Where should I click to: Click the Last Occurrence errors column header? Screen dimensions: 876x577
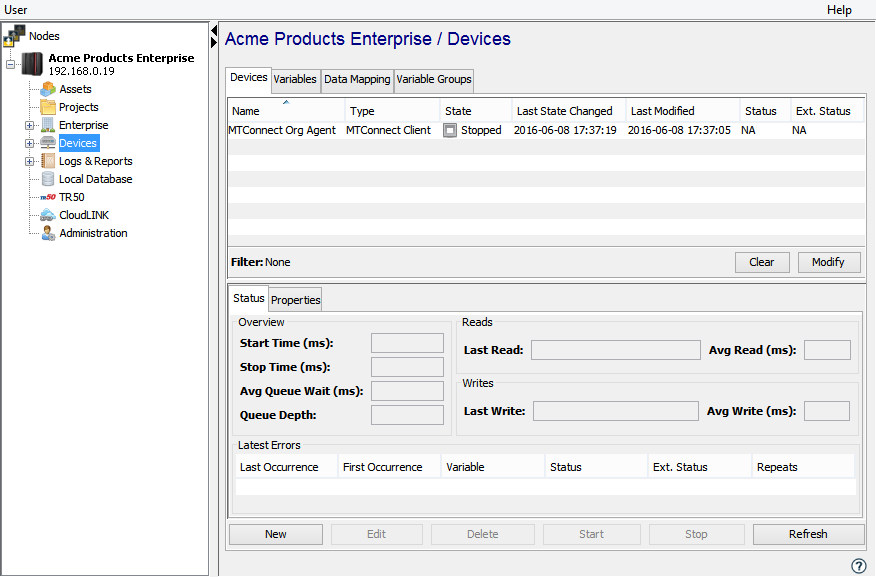(x=287, y=467)
